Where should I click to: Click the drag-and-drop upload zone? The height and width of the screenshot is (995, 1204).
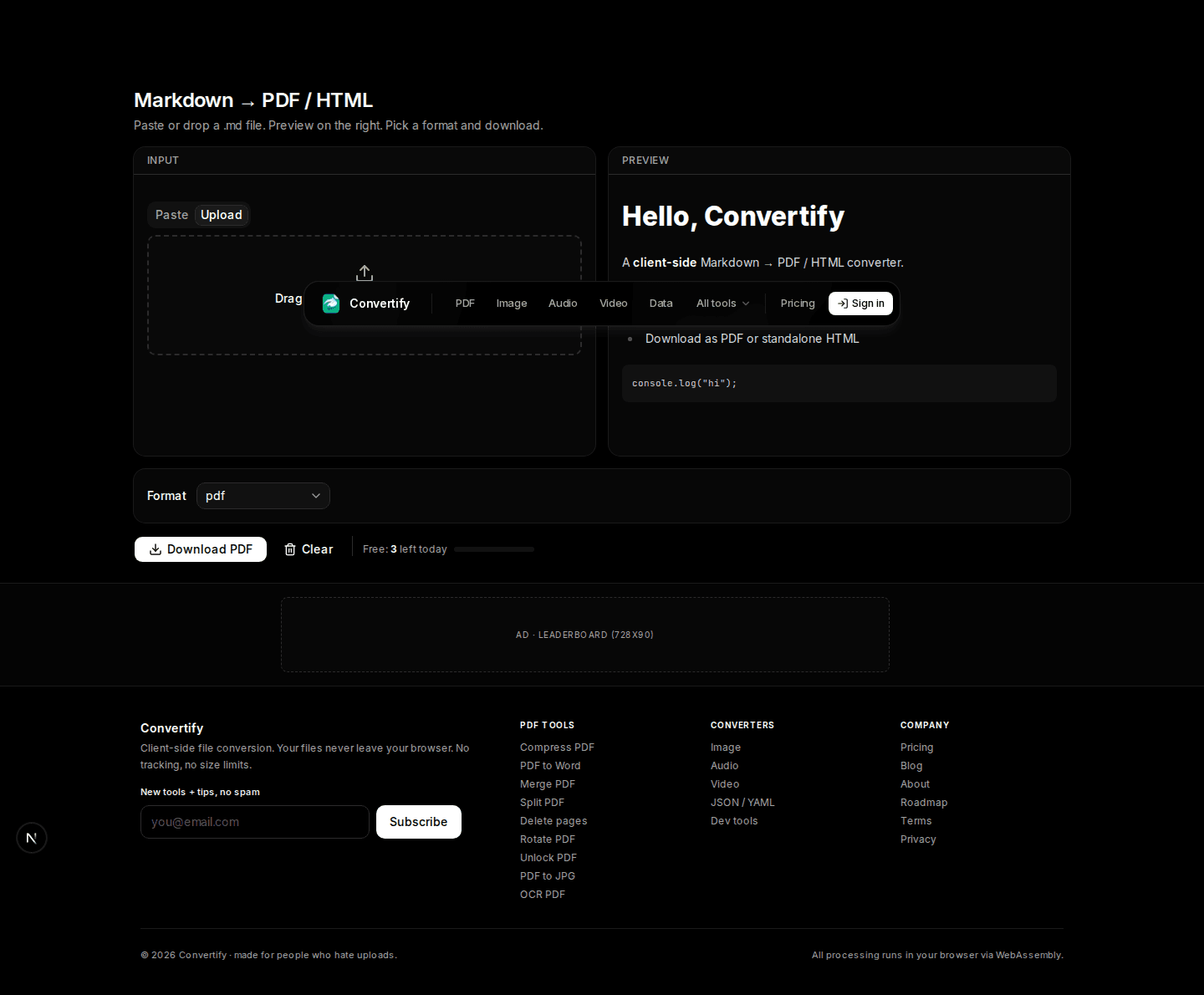point(365,295)
